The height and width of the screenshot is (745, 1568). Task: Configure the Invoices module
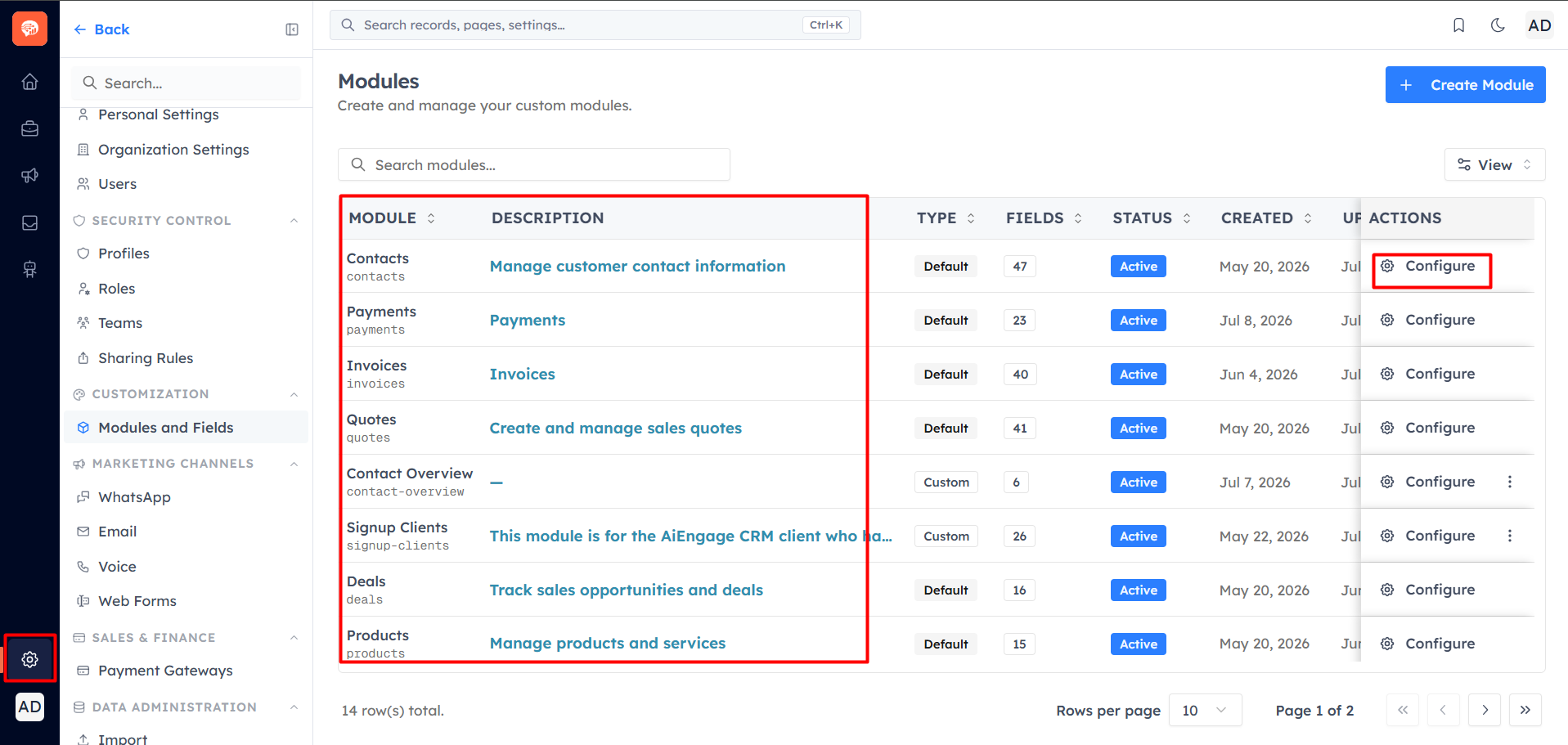tap(1428, 375)
